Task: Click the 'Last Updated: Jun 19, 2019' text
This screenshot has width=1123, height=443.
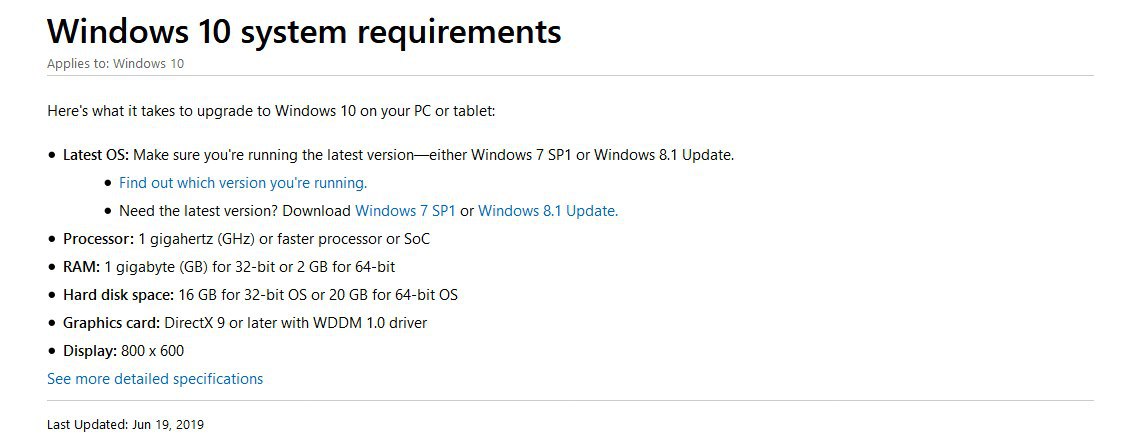Action: pos(125,424)
